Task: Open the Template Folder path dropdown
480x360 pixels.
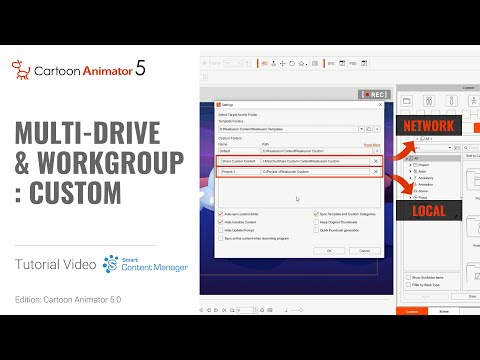Action: coord(361,129)
